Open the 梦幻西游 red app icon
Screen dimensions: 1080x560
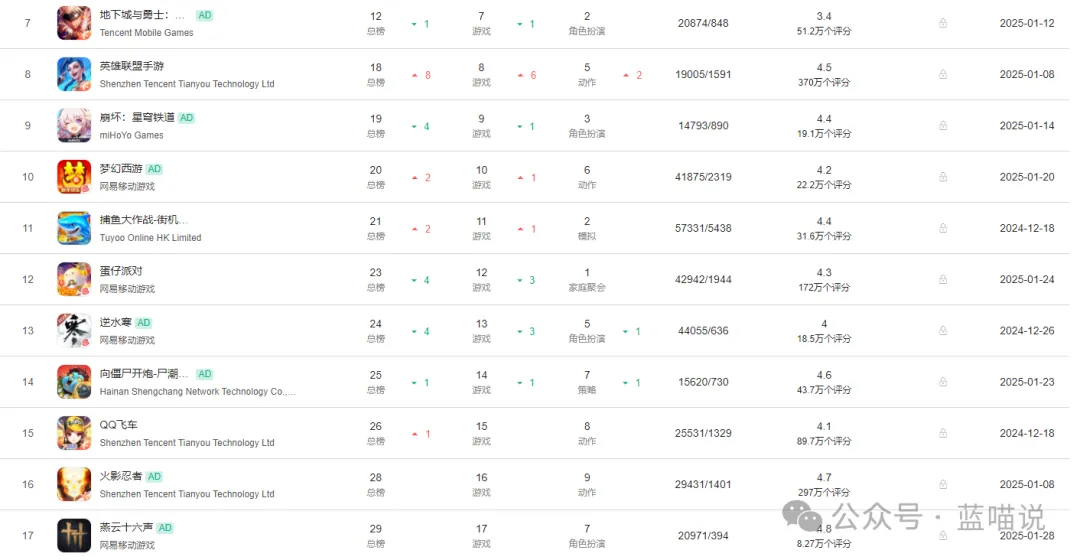click(x=74, y=176)
